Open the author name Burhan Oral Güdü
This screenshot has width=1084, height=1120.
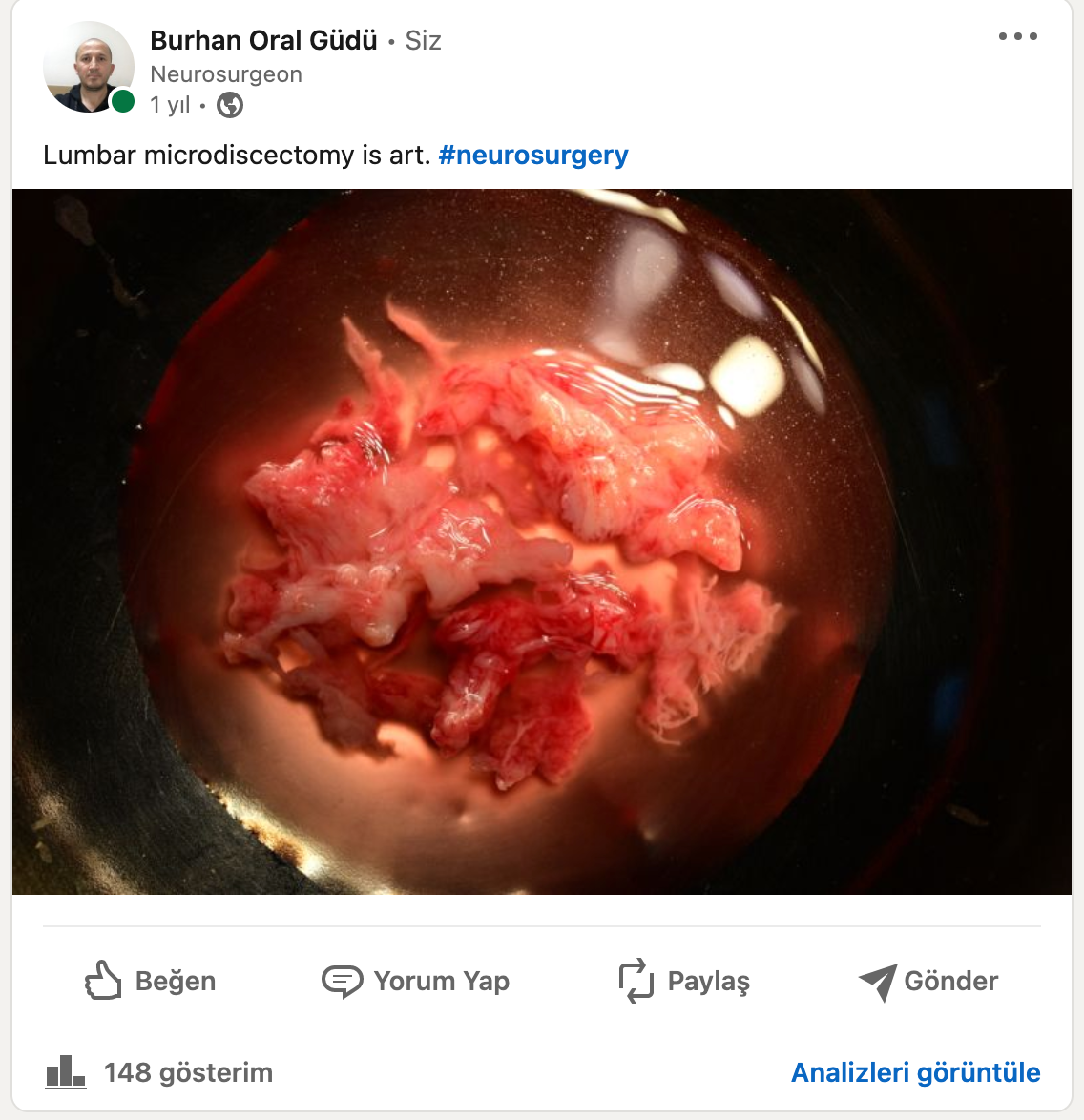263,41
